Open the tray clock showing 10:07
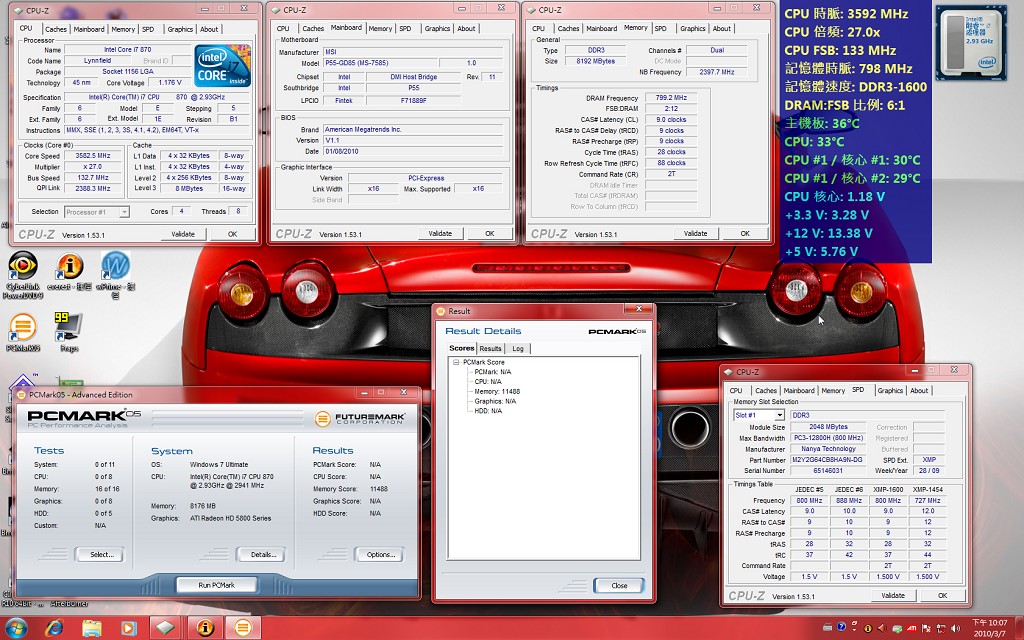This screenshot has height=640, width=1024. pyautogui.click(x=989, y=628)
